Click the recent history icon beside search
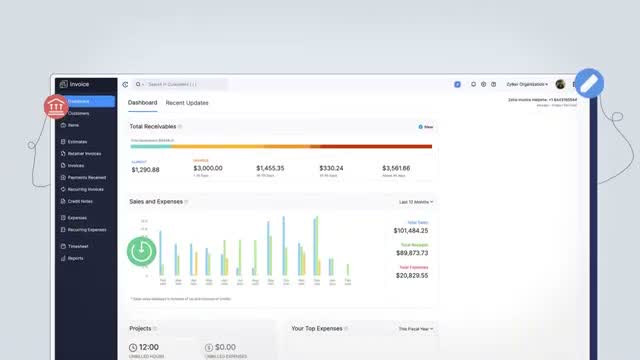 pyautogui.click(x=125, y=84)
